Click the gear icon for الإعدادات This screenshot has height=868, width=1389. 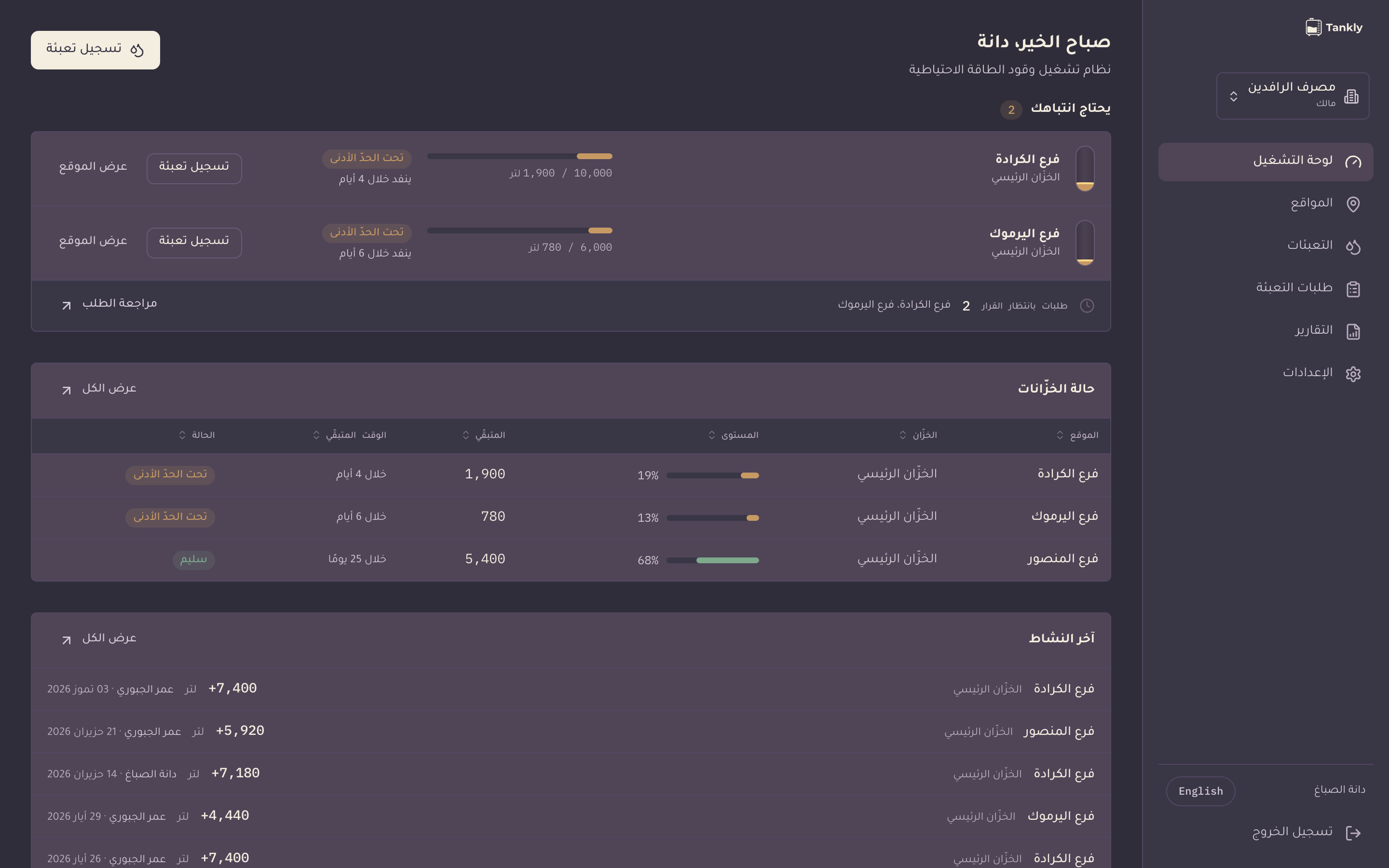pyautogui.click(x=1353, y=374)
